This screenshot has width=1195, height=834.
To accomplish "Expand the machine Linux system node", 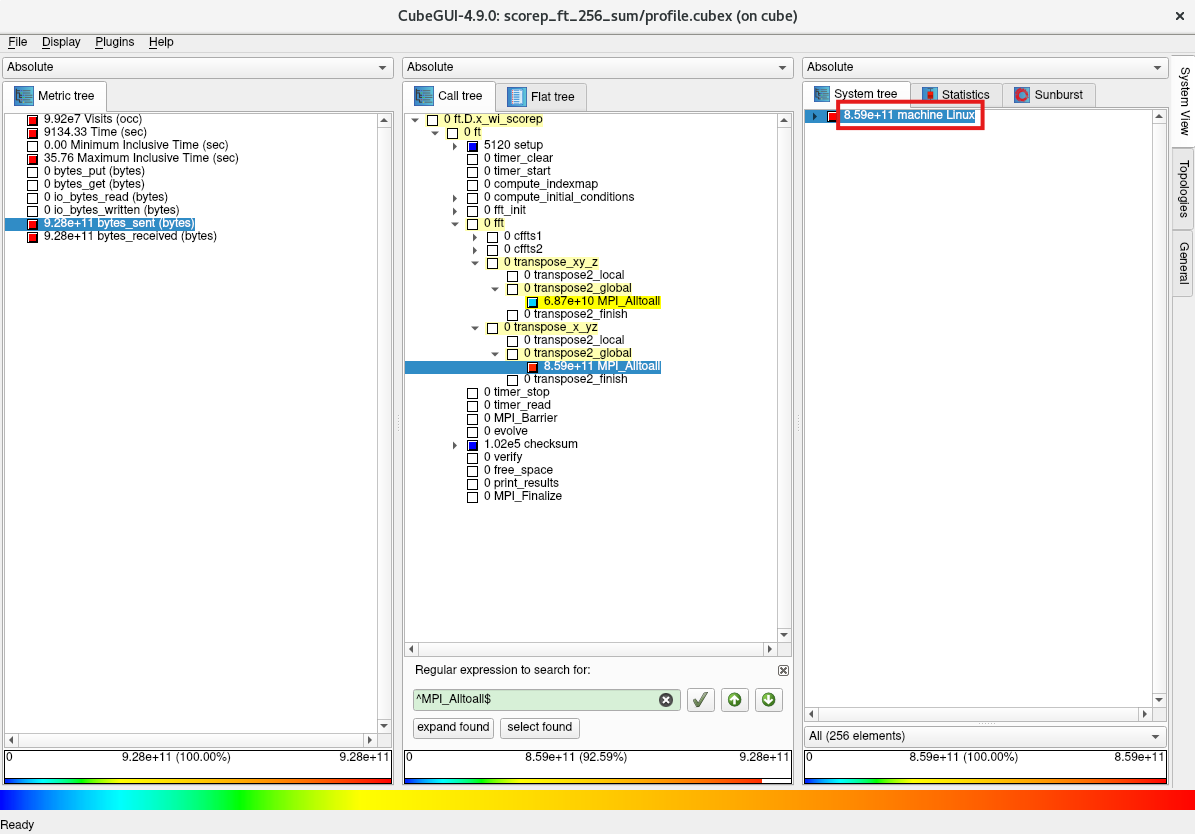I will [814, 116].
